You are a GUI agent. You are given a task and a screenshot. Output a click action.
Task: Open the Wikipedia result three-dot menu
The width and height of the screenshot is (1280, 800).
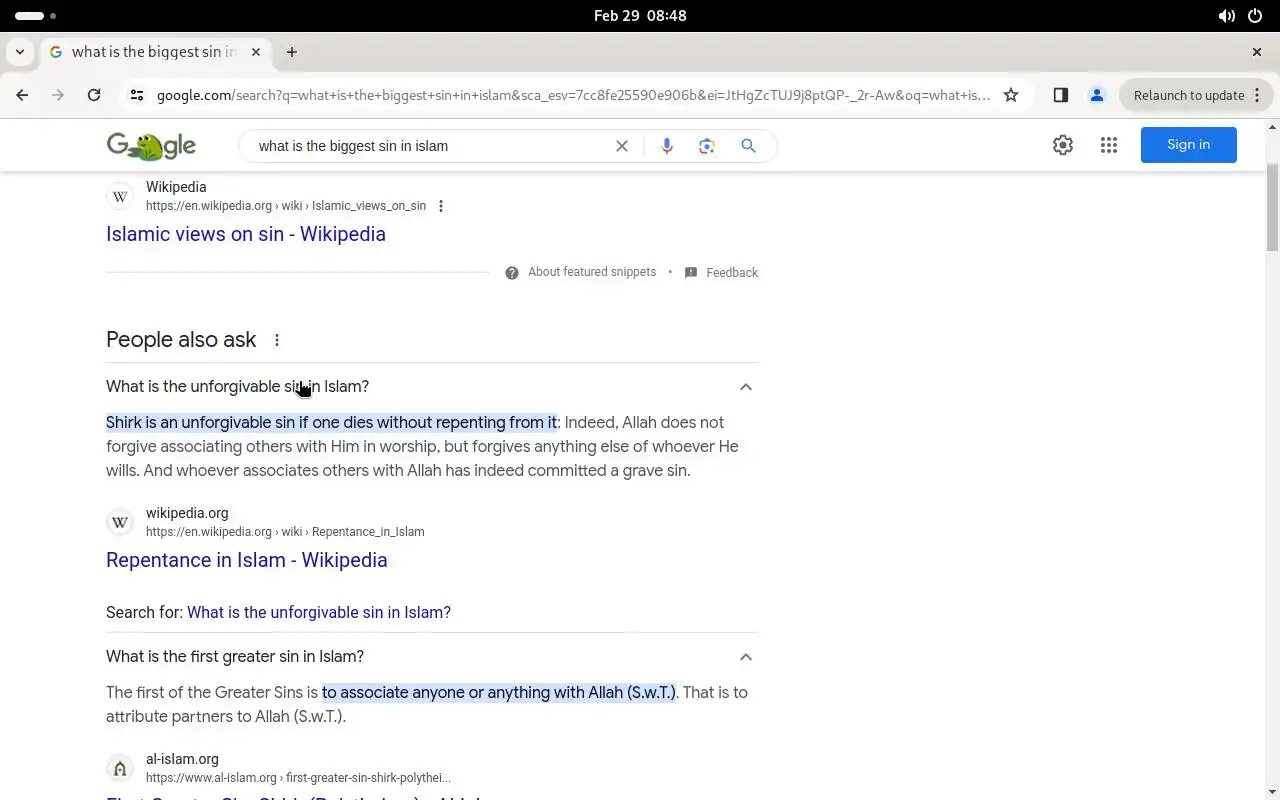[441, 206]
